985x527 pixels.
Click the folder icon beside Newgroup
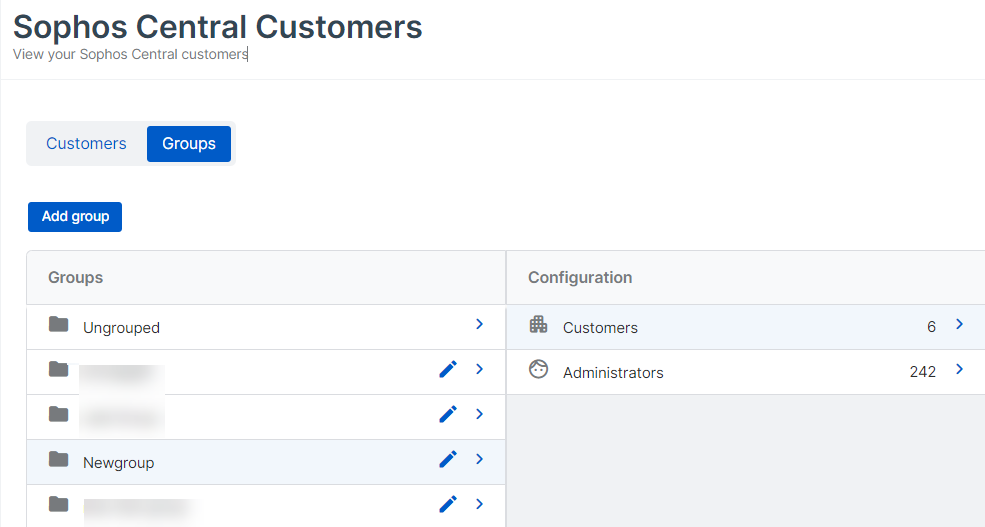(x=59, y=460)
